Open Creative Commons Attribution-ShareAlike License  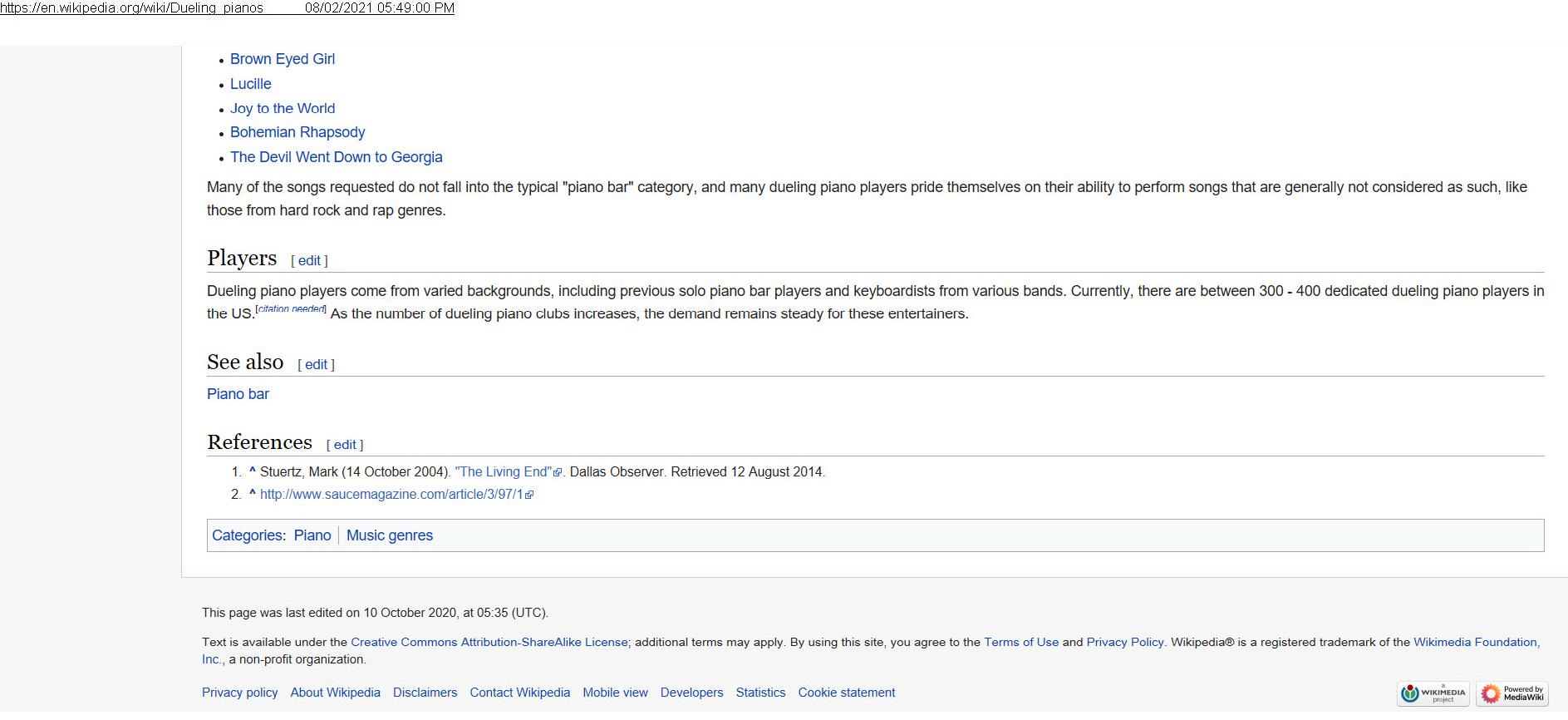[489, 642]
